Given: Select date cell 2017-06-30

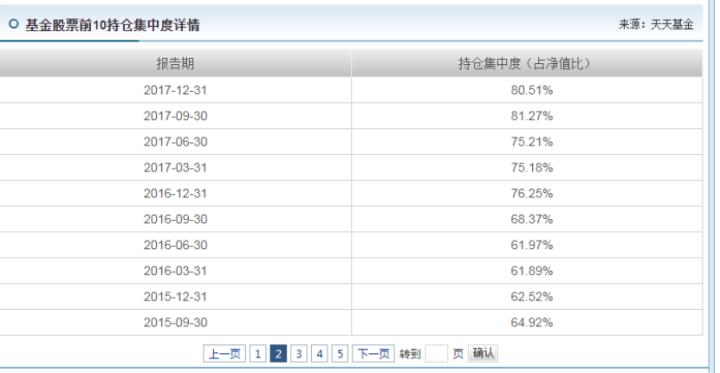Looking at the screenshot, I should tap(175, 142).
